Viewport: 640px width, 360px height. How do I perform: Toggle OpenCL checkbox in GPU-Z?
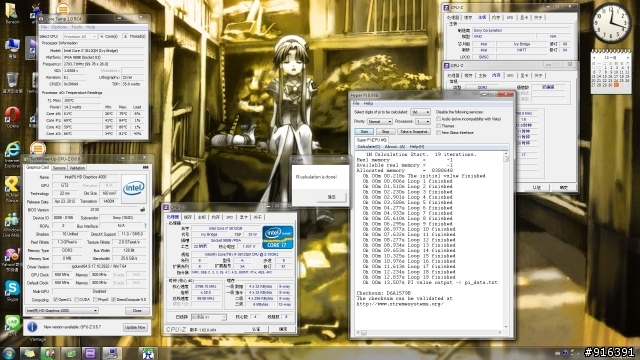coord(56,300)
